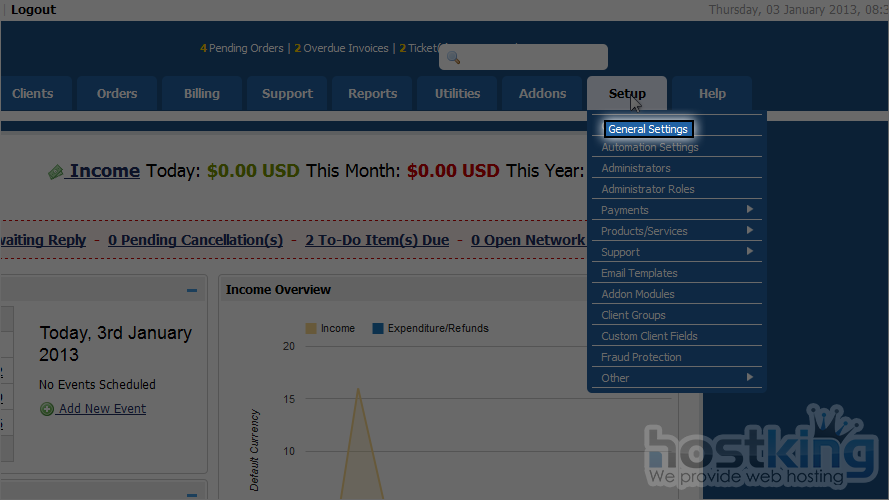Expand the Payments submenu
The height and width of the screenshot is (500, 889).
coord(749,210)
